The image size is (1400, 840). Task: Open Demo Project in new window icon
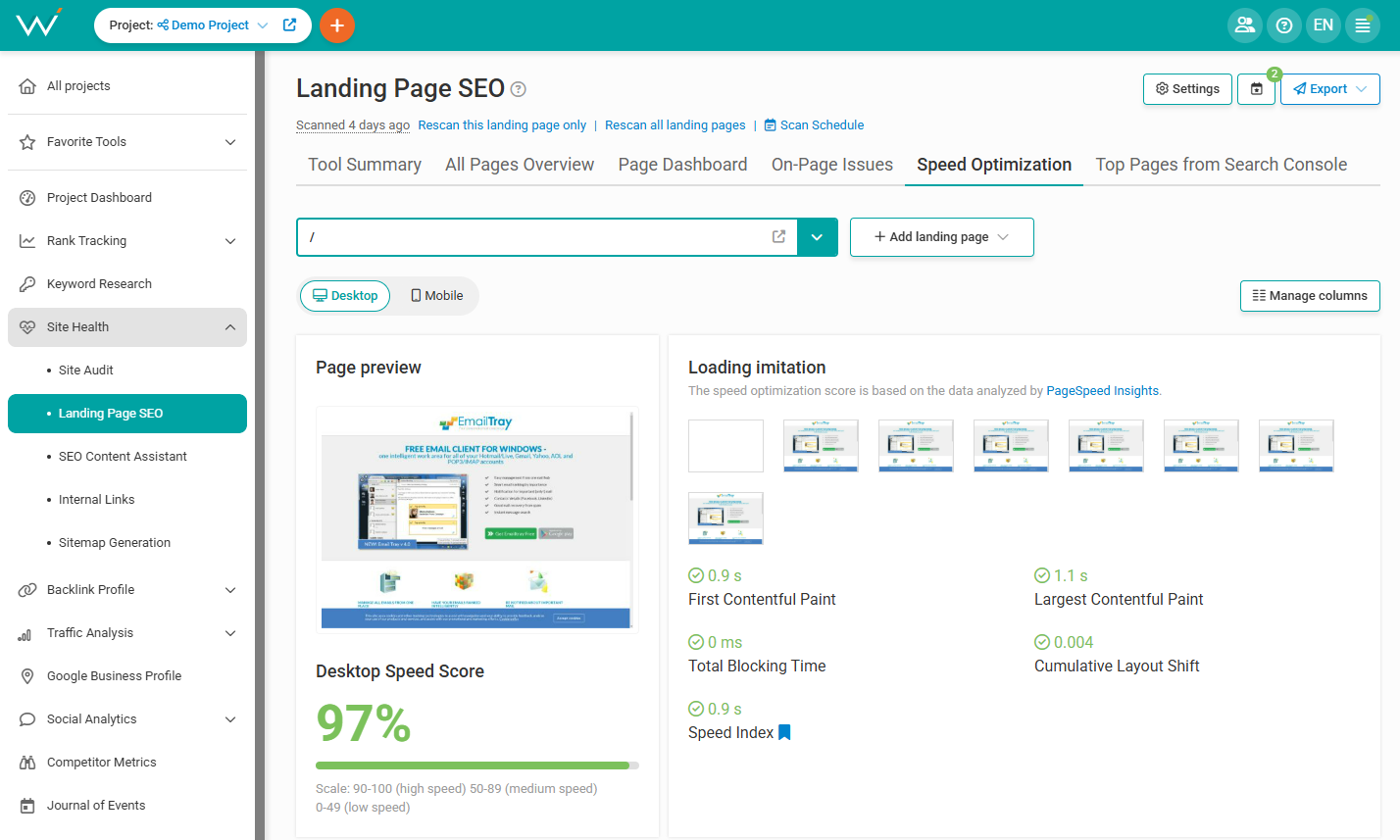coord(289,25)
